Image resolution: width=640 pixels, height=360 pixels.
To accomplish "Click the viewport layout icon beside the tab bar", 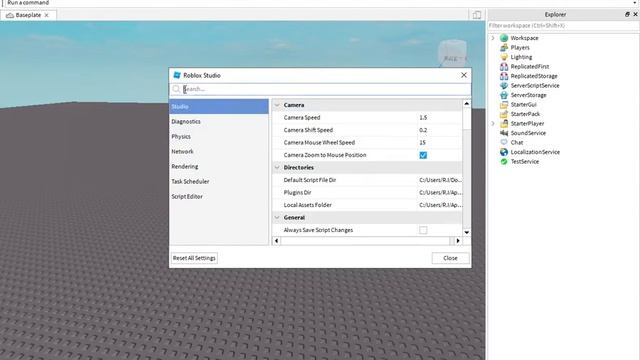I will pos(477,15).
